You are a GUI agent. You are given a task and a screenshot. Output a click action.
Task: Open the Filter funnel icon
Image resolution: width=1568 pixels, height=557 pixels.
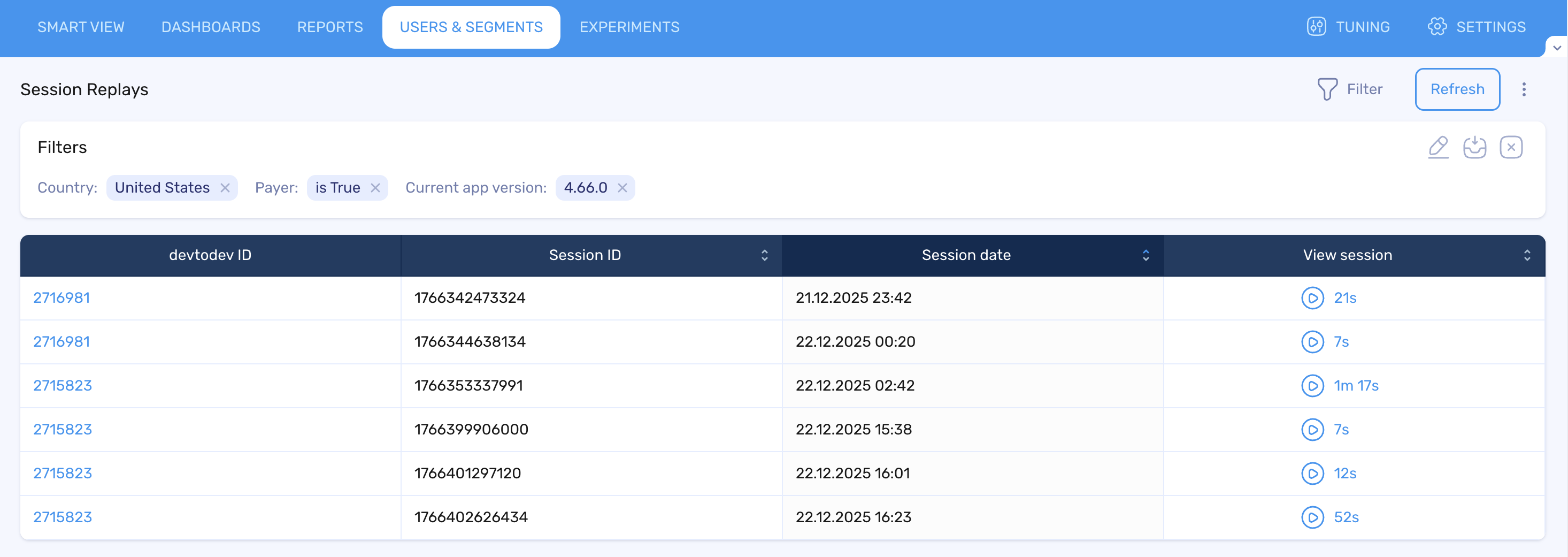click(1327, 89)
